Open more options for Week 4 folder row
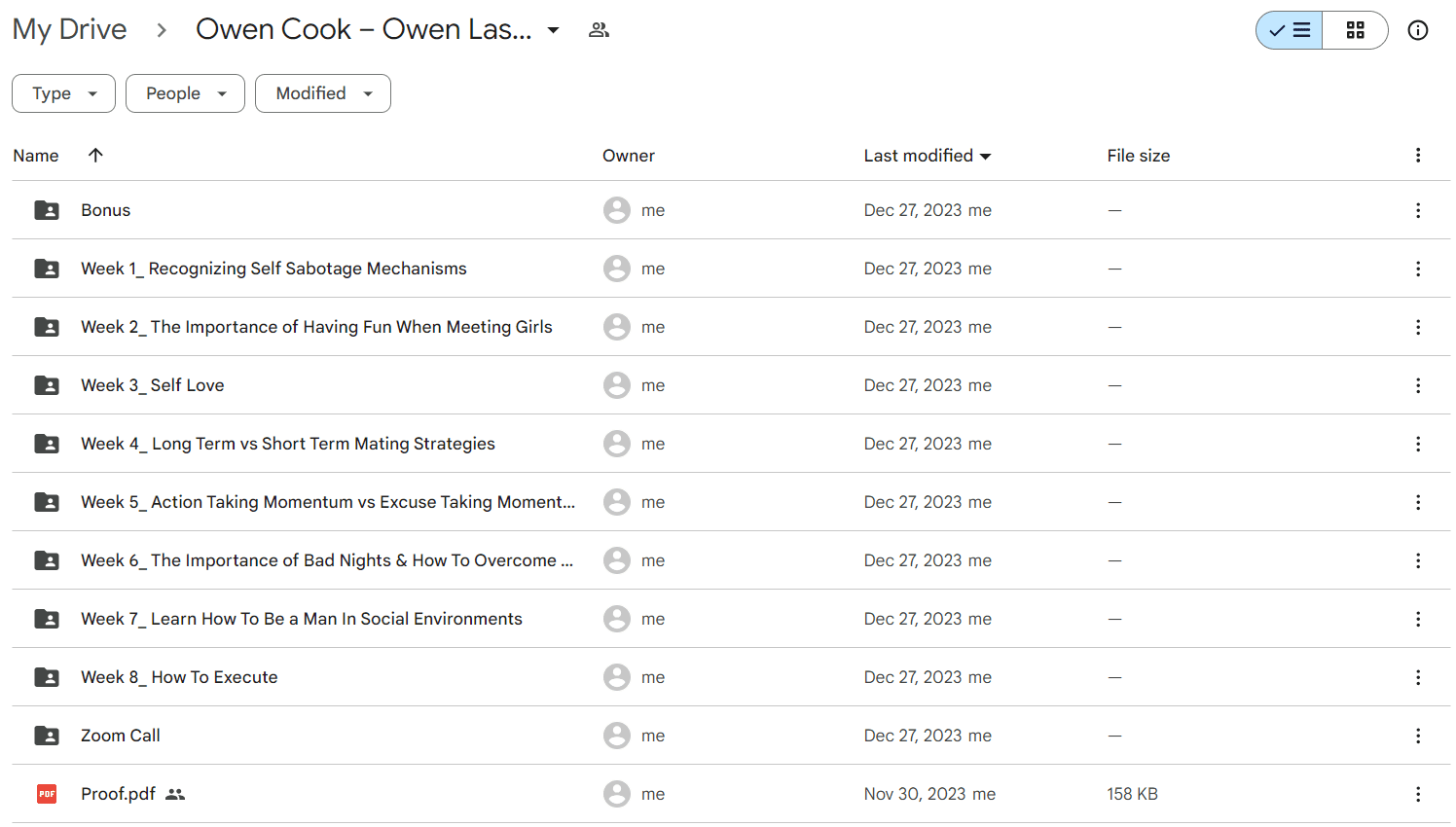 (x=1418, y=444)
